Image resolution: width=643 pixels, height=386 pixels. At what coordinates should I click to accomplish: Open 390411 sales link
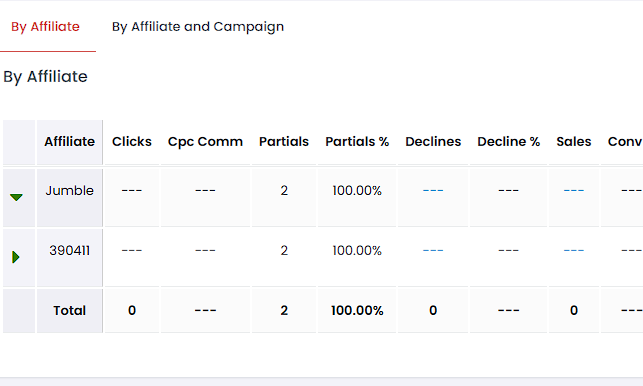click(574, 251)
